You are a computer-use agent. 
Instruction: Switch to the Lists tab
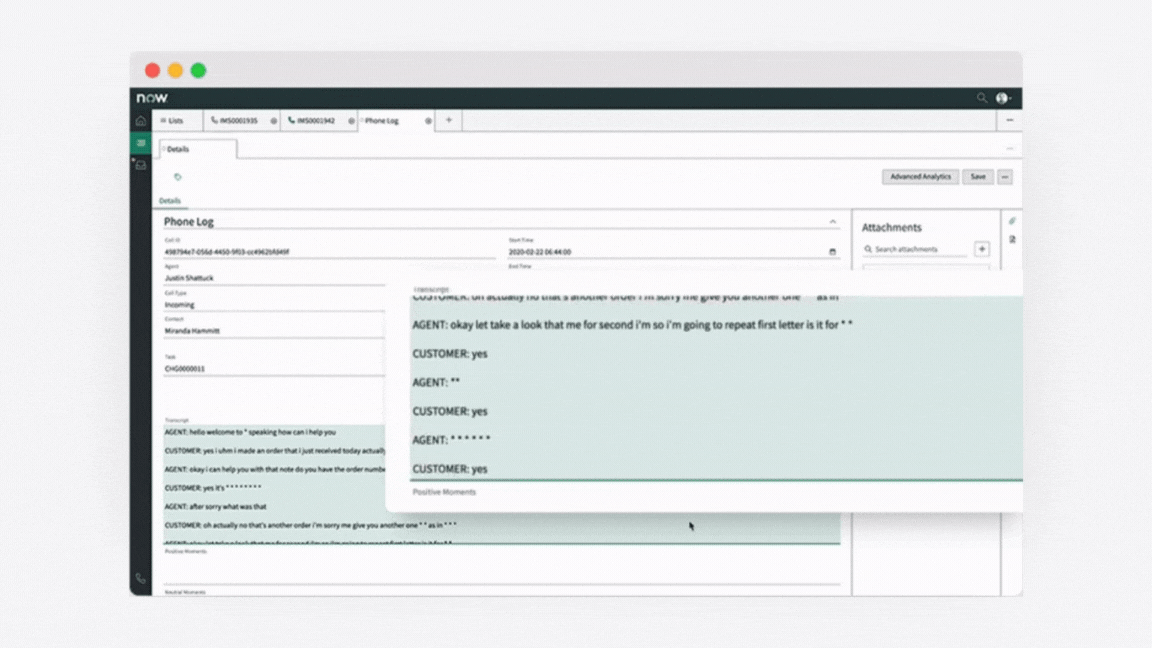[x=173, y=120]
